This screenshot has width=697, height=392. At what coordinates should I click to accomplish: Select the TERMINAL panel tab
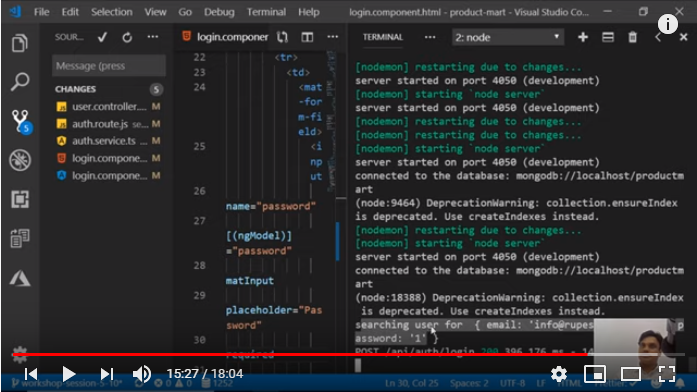click(383, 37)
